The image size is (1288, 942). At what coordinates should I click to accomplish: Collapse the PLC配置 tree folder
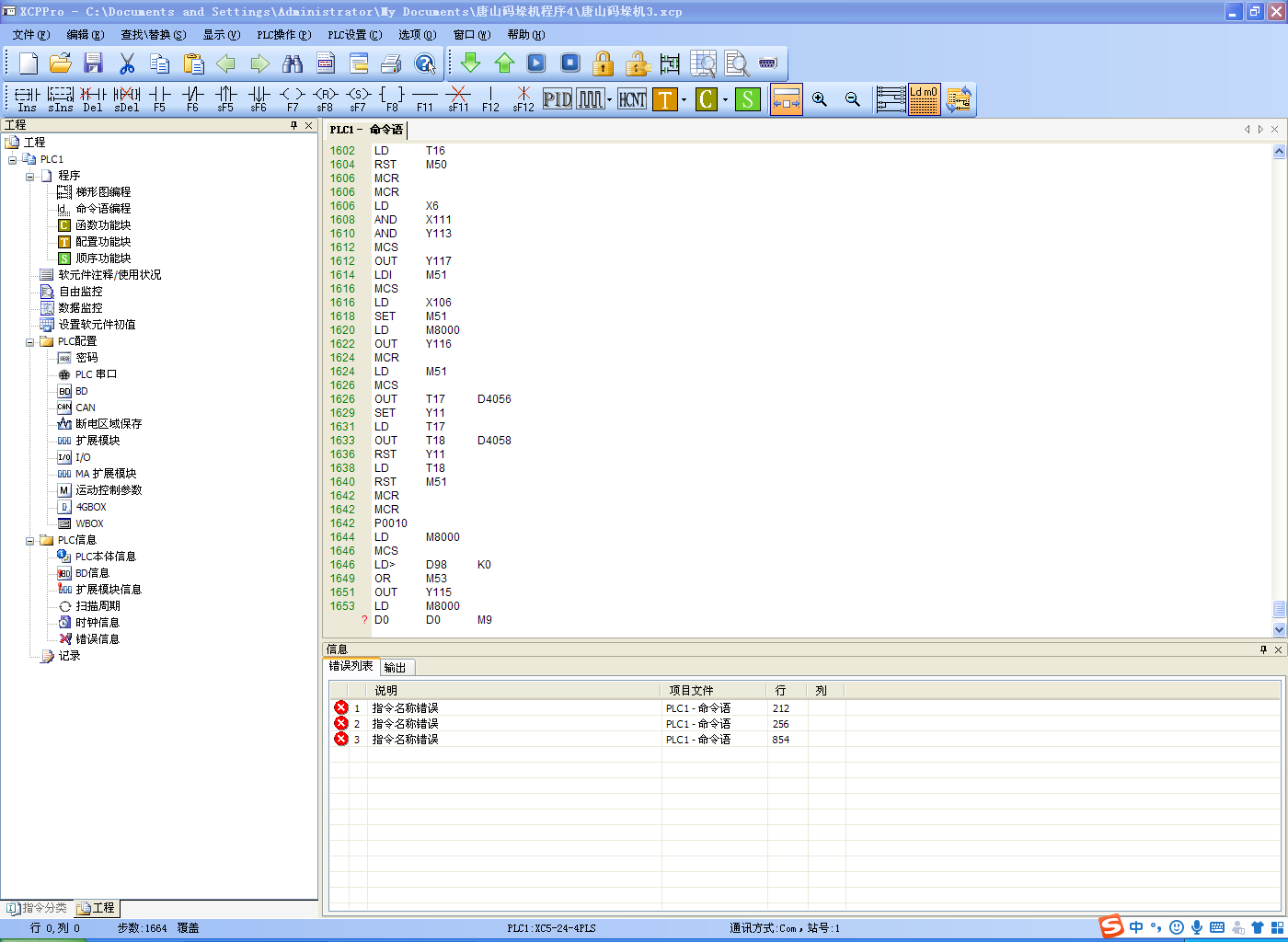(x=30, y=342)
